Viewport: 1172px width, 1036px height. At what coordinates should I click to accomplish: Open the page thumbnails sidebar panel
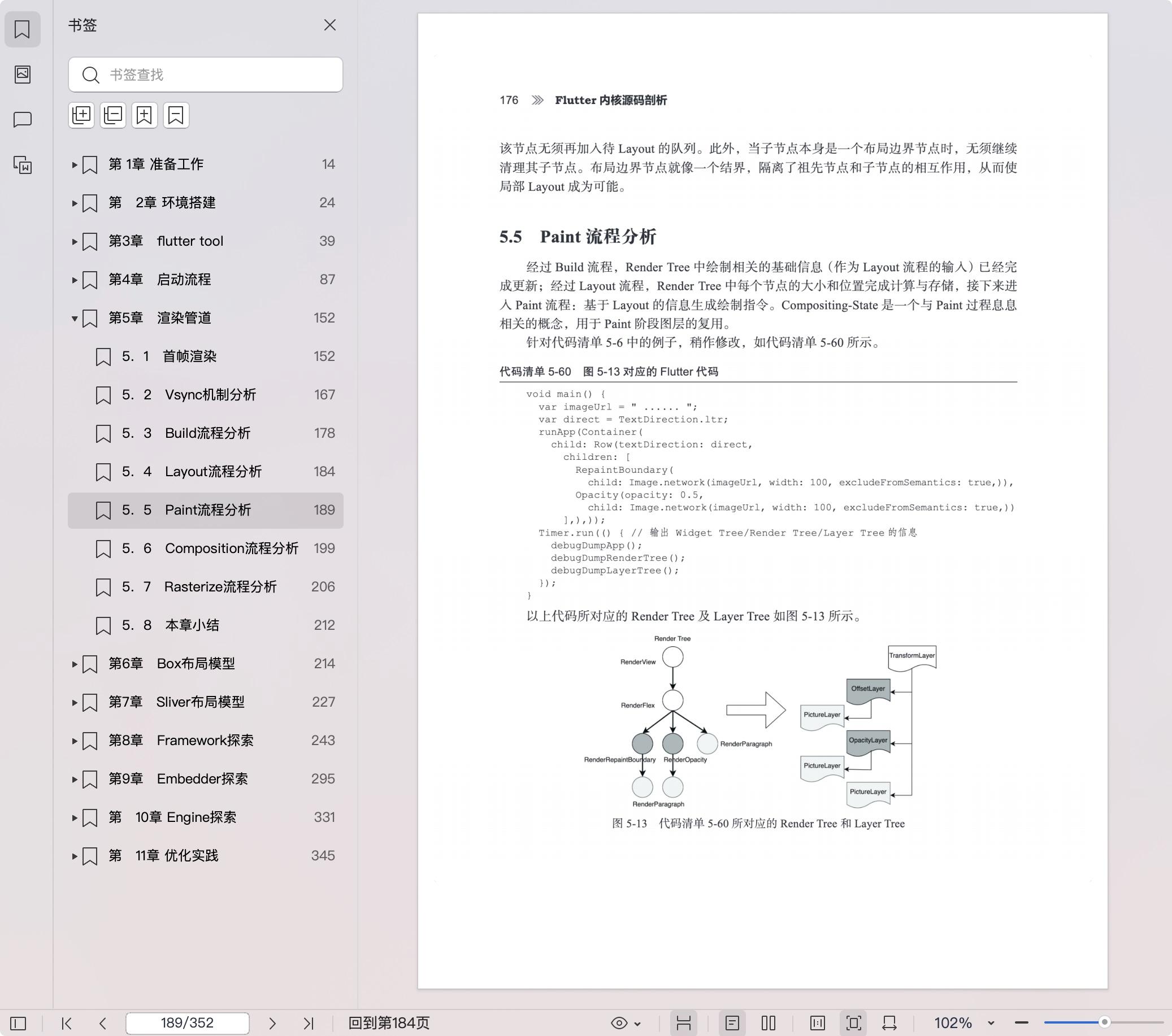[x=23, y=74]
